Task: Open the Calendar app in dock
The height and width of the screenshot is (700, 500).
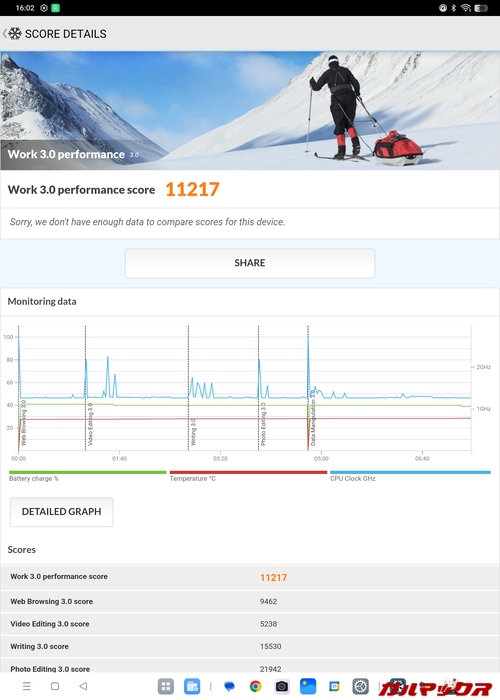Action: coord(334,687)
